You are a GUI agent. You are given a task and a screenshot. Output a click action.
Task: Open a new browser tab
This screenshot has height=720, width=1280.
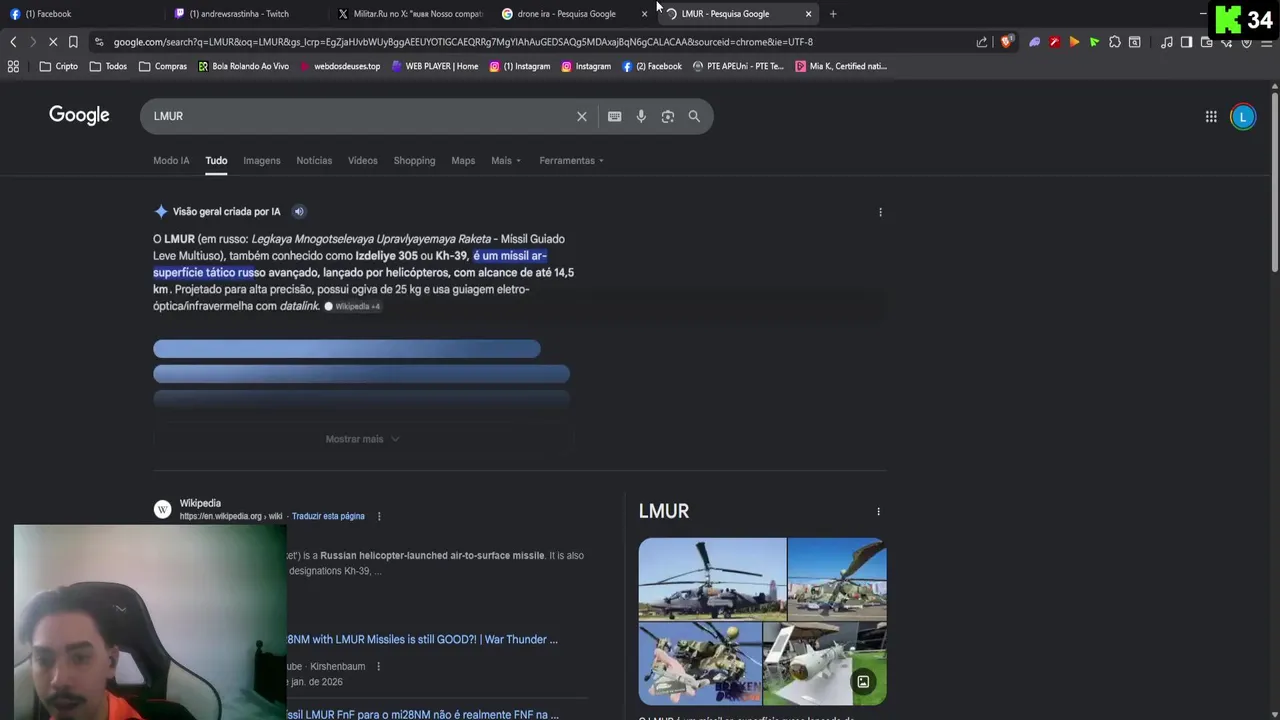833,14
